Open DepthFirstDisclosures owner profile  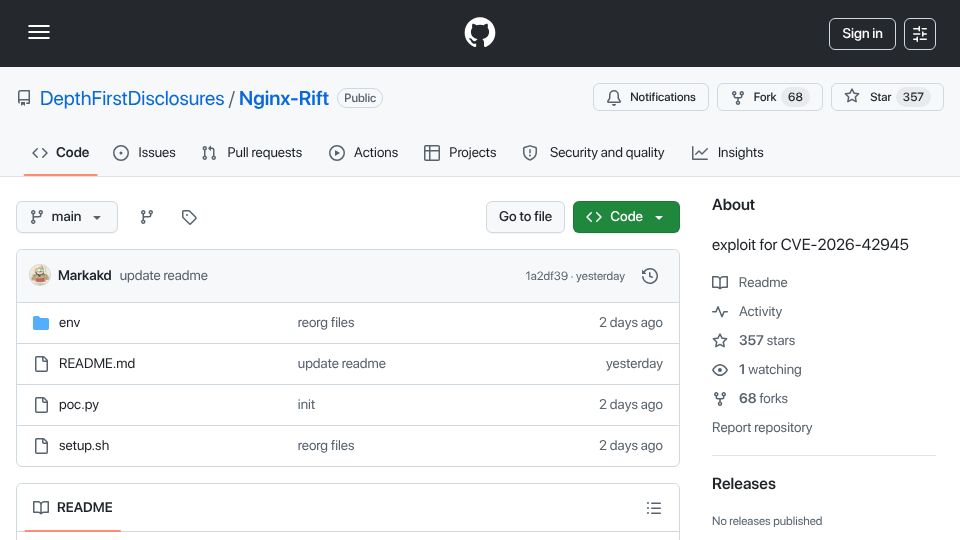click(x=132, y=98)
